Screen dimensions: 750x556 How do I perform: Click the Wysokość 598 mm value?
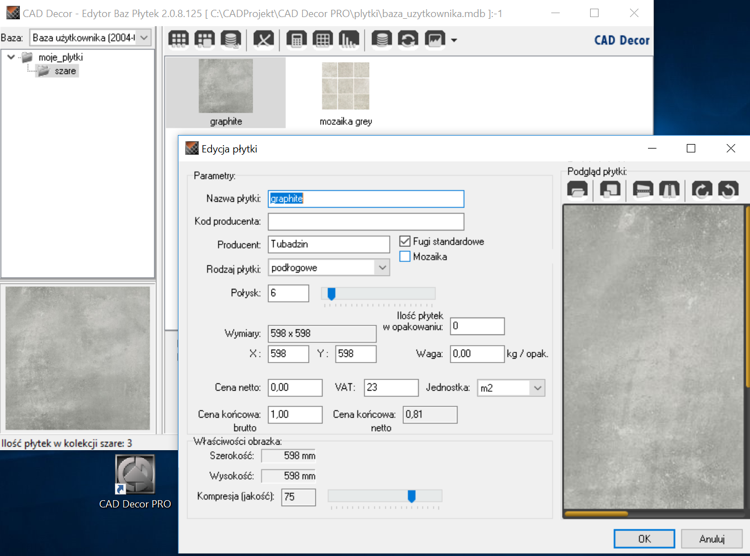click(288, 476)
